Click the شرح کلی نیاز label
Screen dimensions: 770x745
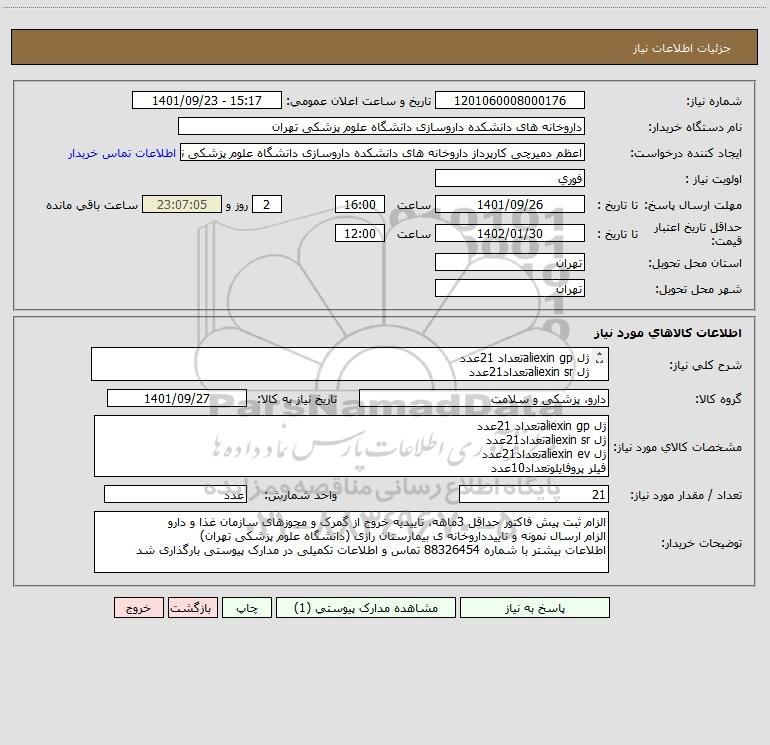(x=706, y=365)
